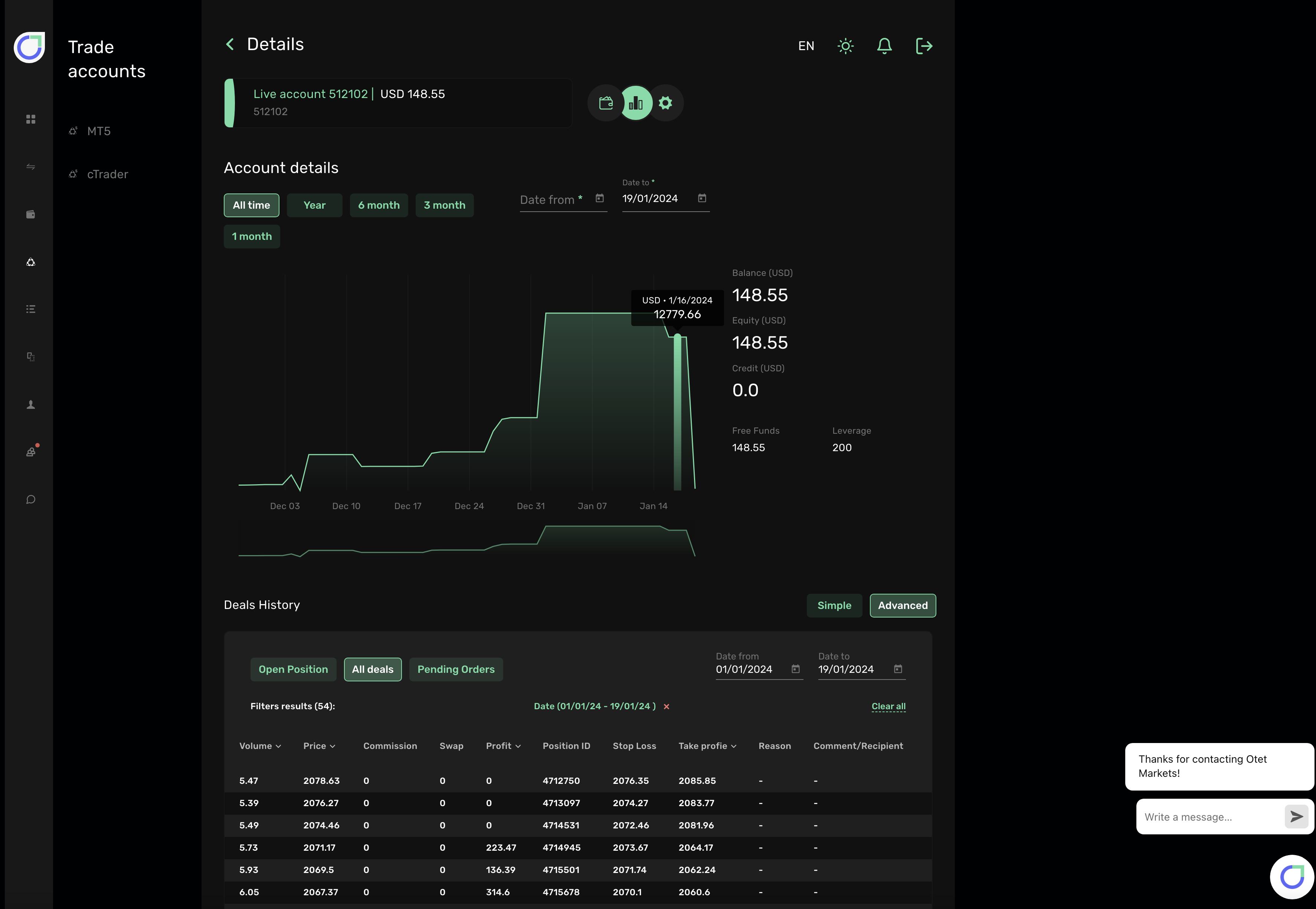Switch to Advanced deals view
The height and width of the screenshot is (909, 1316).
[902, 605]
